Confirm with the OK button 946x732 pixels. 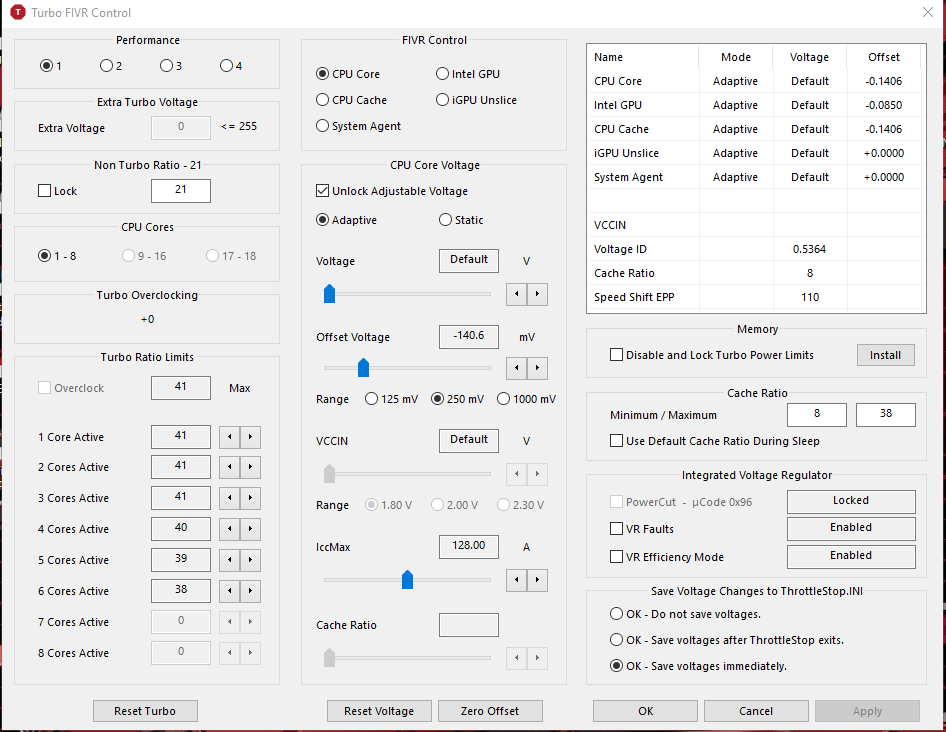(x=646, y=711)
